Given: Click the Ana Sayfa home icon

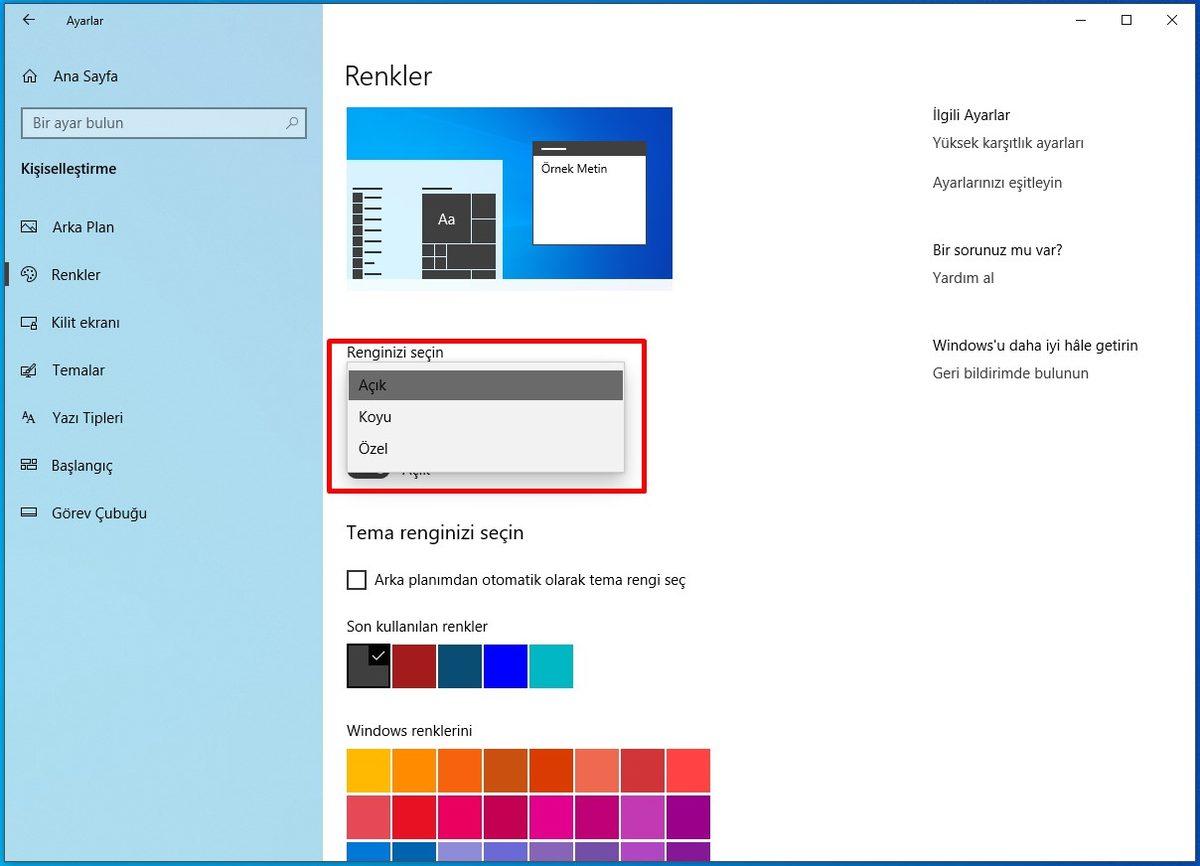Looking at the screenshot, I should click(29, 76).
